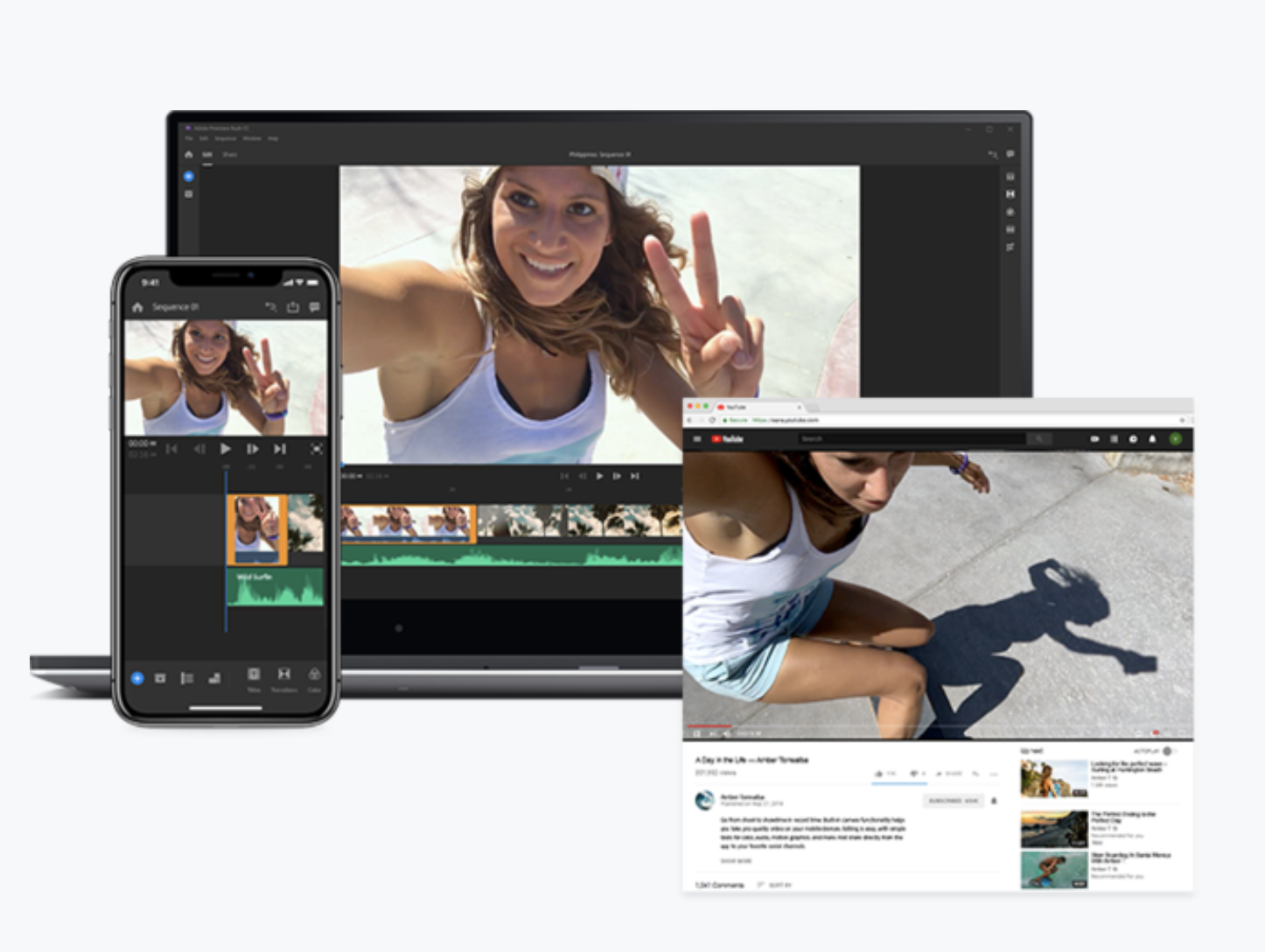Open Edit menu in laptop Rush menu bar

204,138
